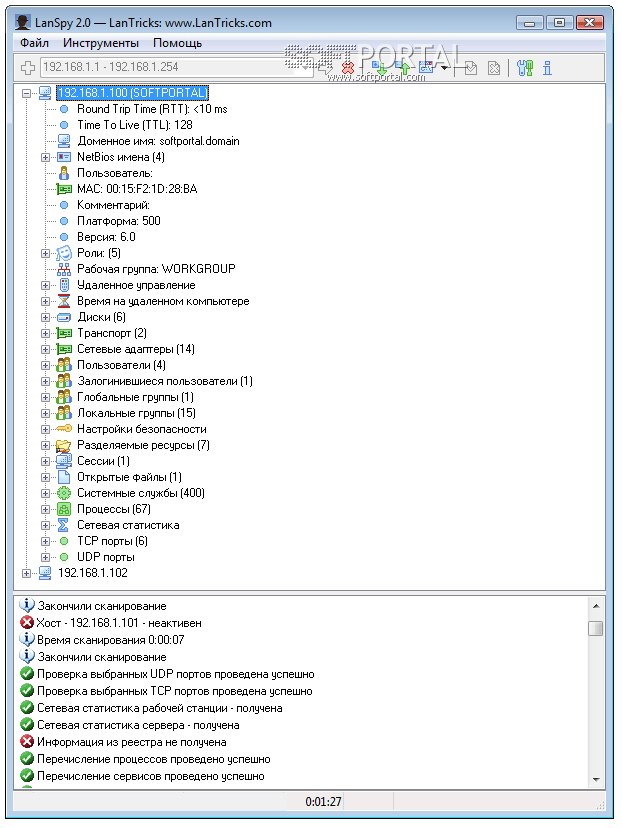
Task: Open the Файл menu
Action: coord(34,43)
